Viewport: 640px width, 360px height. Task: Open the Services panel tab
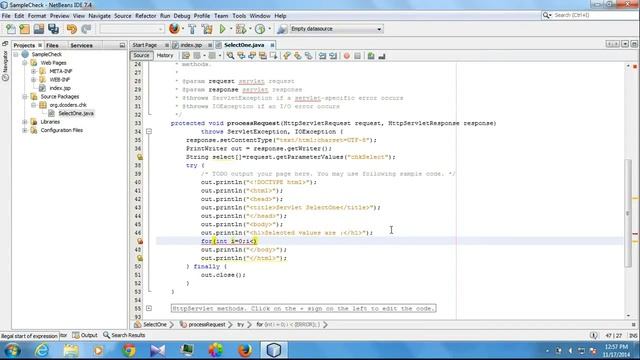coord(81,45)
